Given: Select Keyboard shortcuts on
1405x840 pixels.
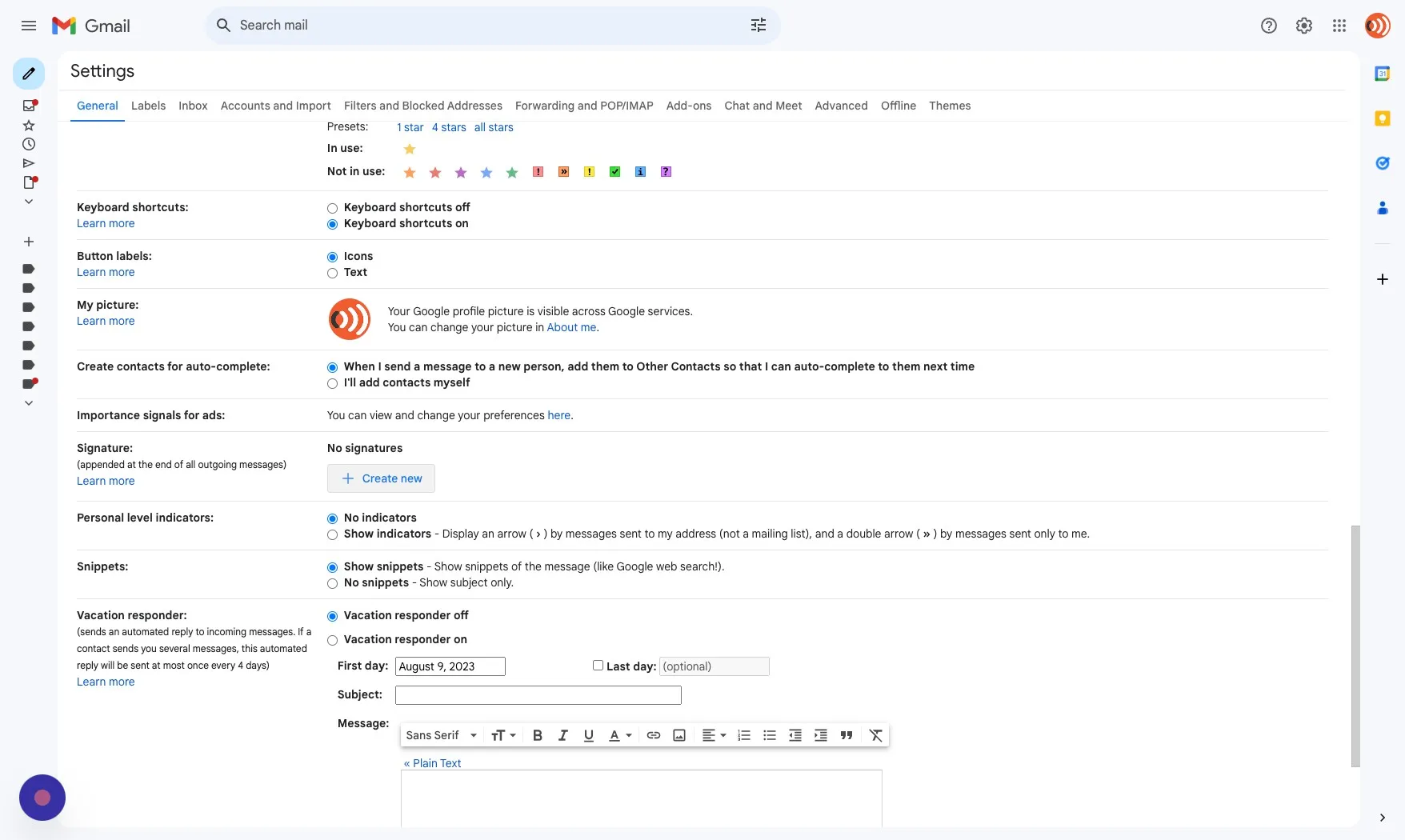Looking at the screenshot, I should [332, 224].
